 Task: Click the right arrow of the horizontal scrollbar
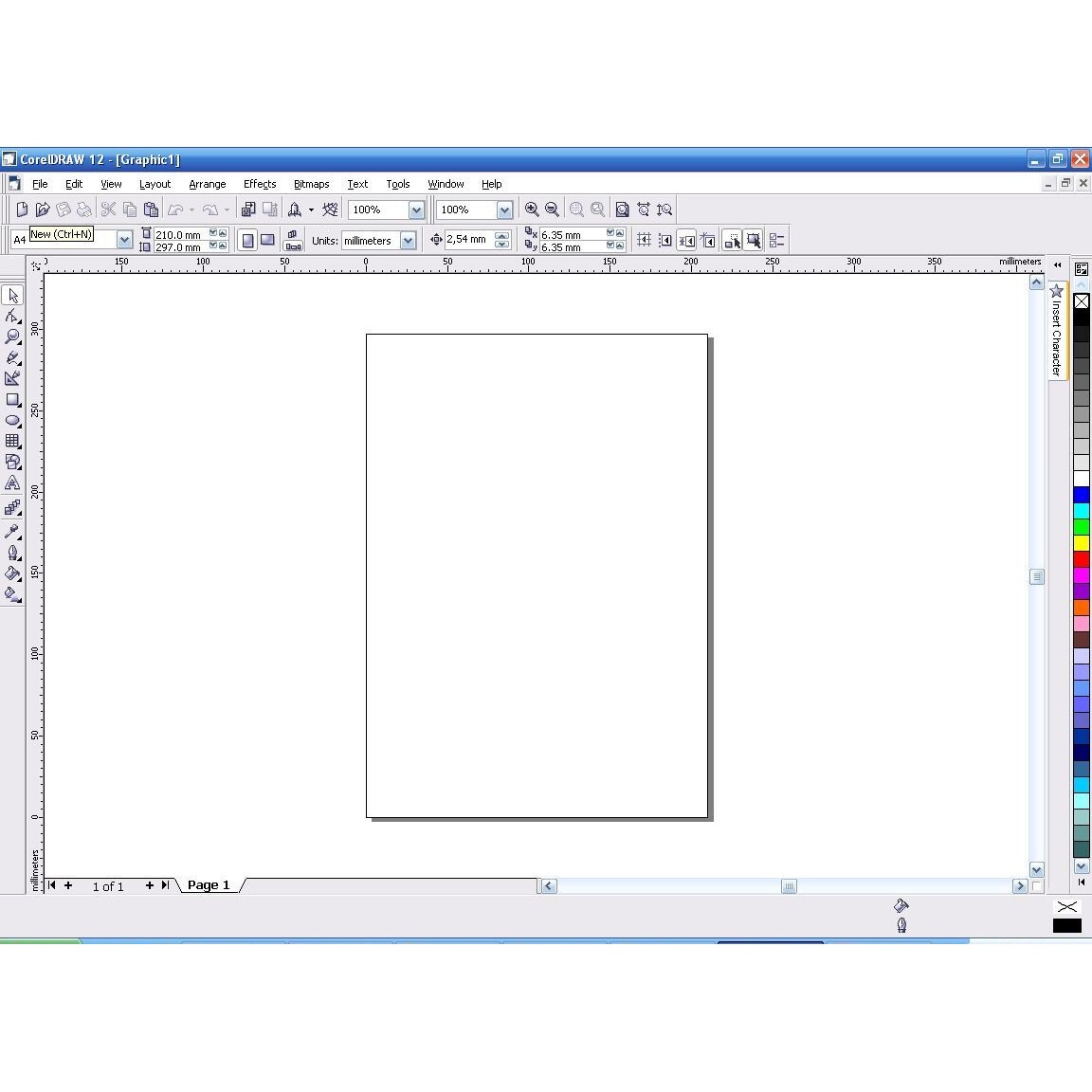1020,885
